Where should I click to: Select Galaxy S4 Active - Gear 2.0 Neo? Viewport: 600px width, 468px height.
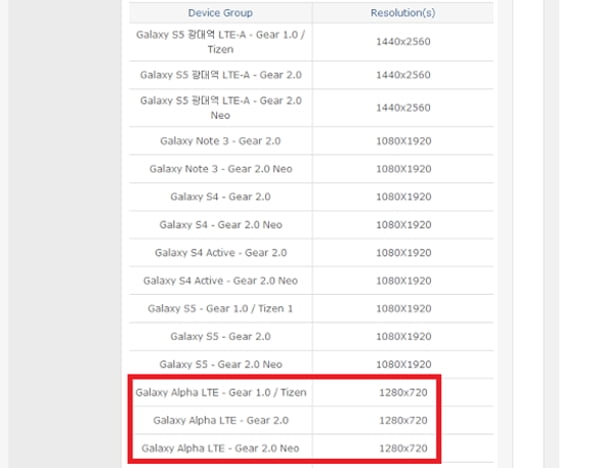click(x=220, y=281)
